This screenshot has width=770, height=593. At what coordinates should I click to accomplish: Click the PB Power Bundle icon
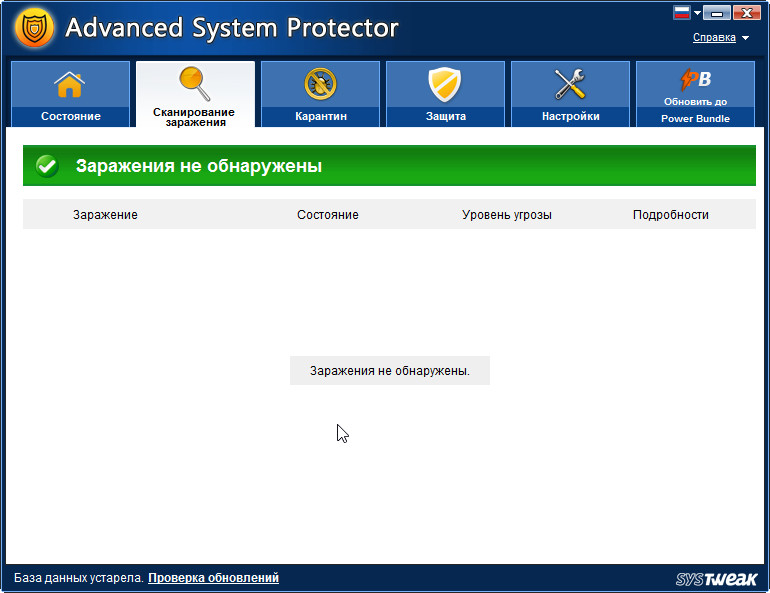(695, 80)
